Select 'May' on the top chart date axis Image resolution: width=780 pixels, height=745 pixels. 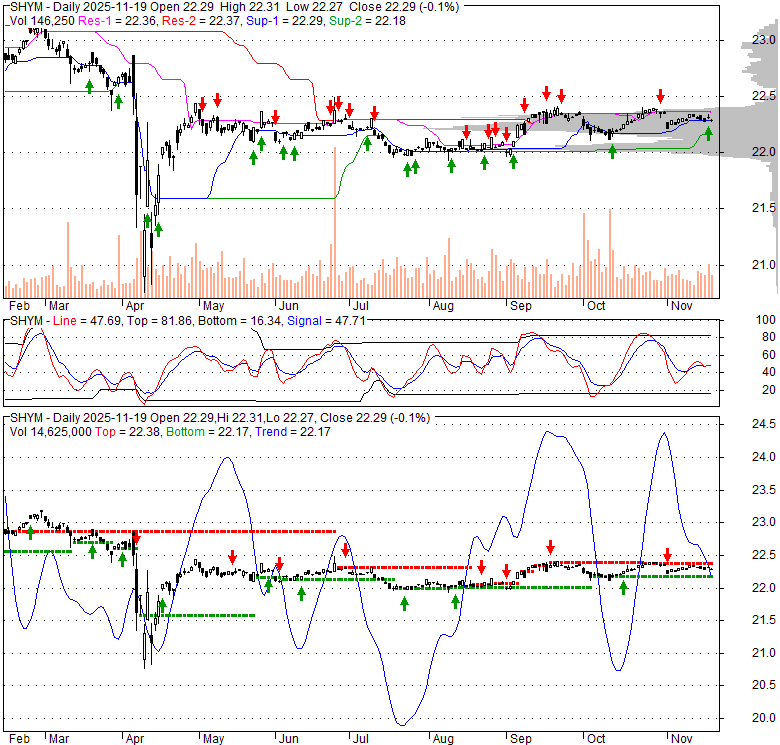[213, 305]
